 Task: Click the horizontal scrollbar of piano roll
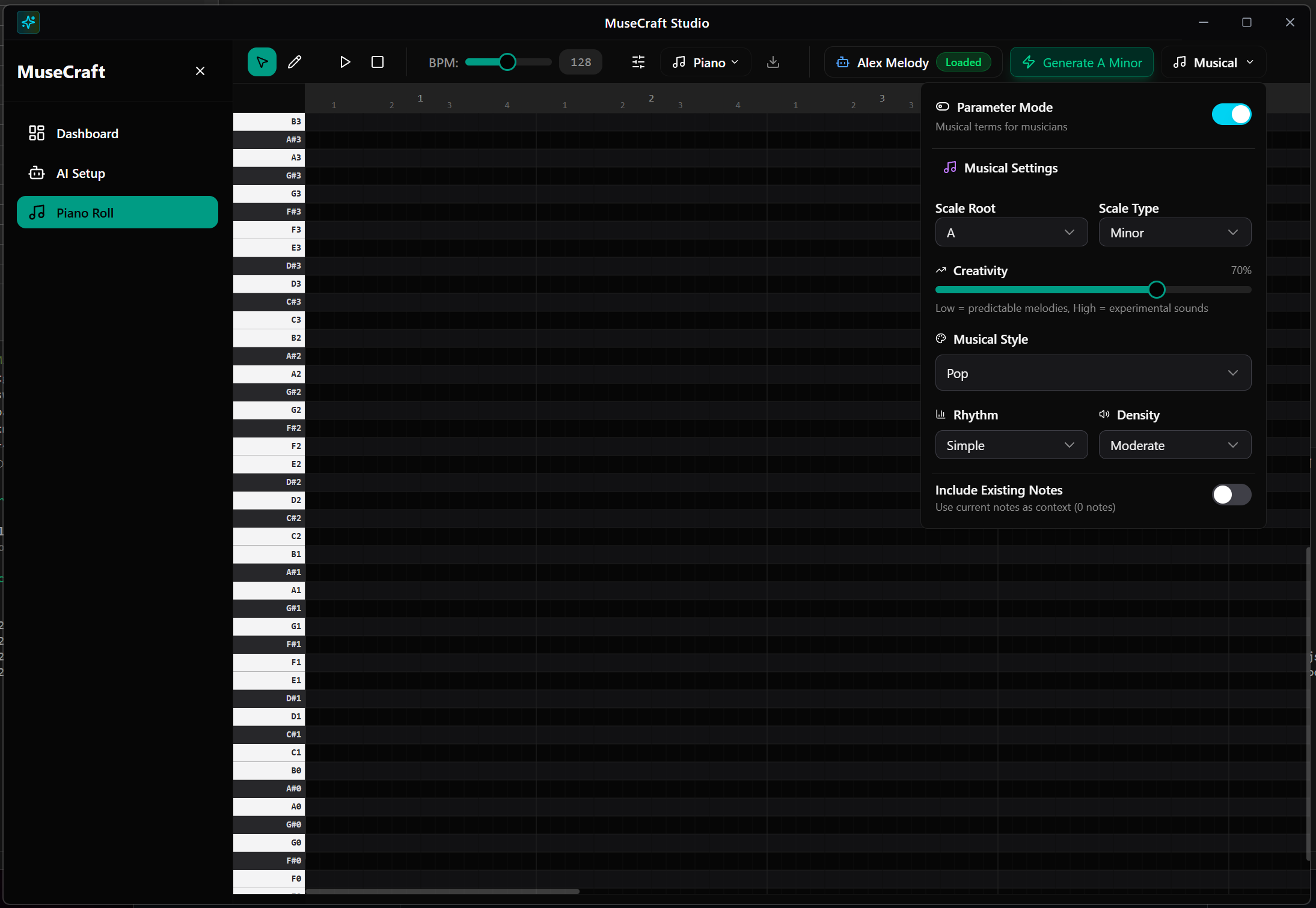coord(442,891)
